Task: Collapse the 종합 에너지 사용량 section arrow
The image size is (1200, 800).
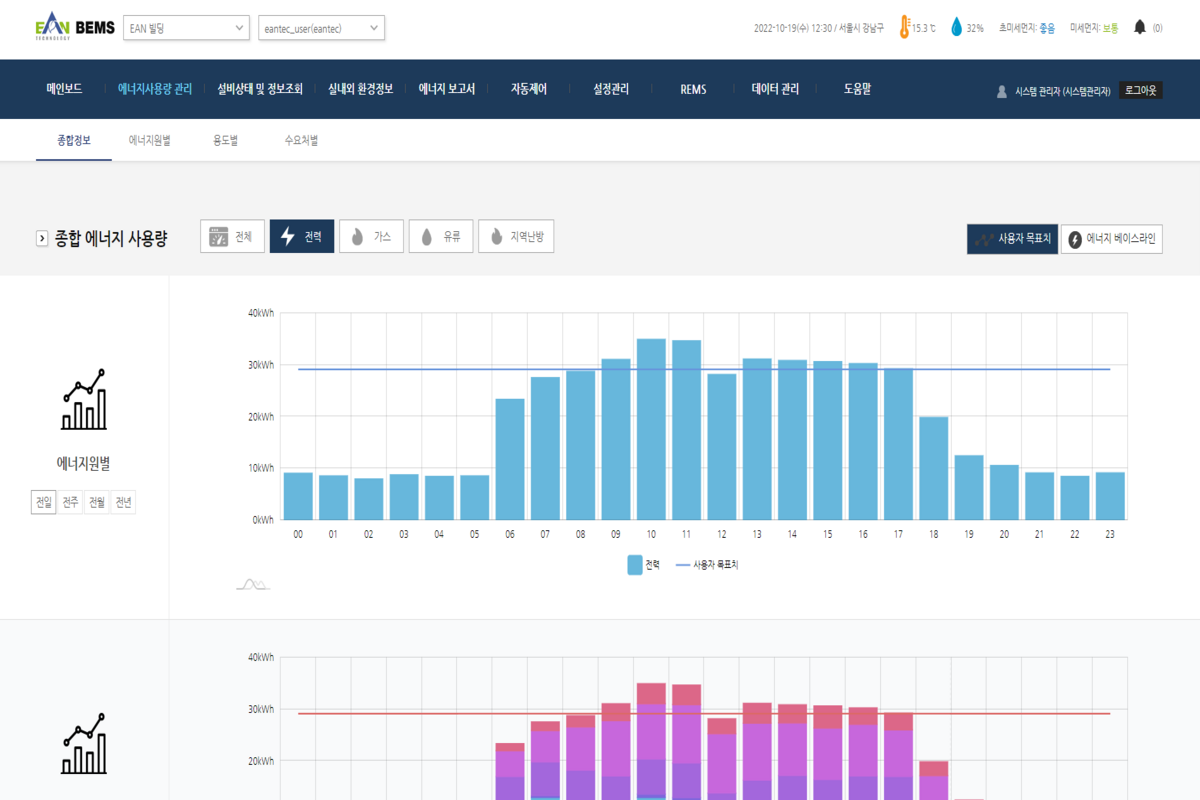Action: click(x=42, y=238)
